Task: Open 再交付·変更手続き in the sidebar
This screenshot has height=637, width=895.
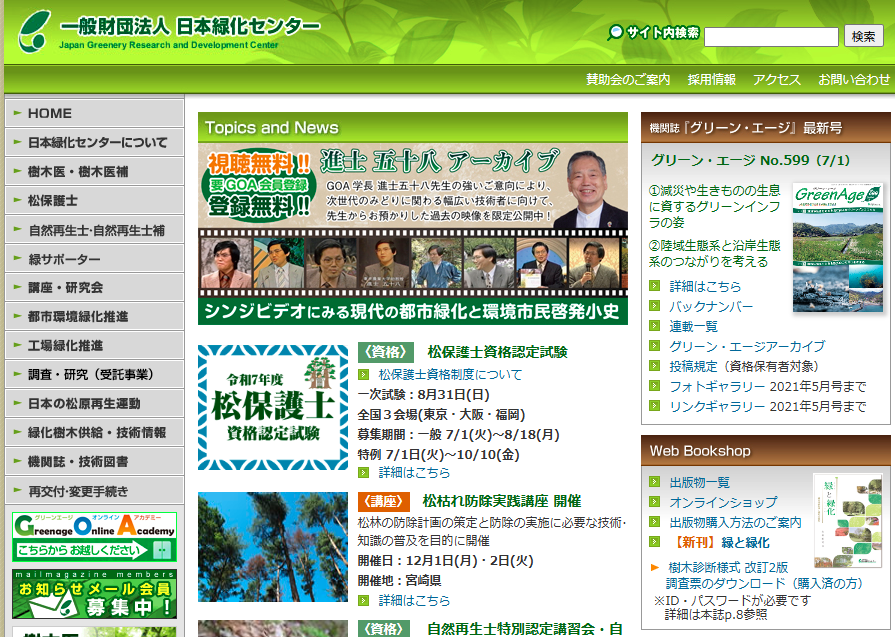Action: [94, 490]
